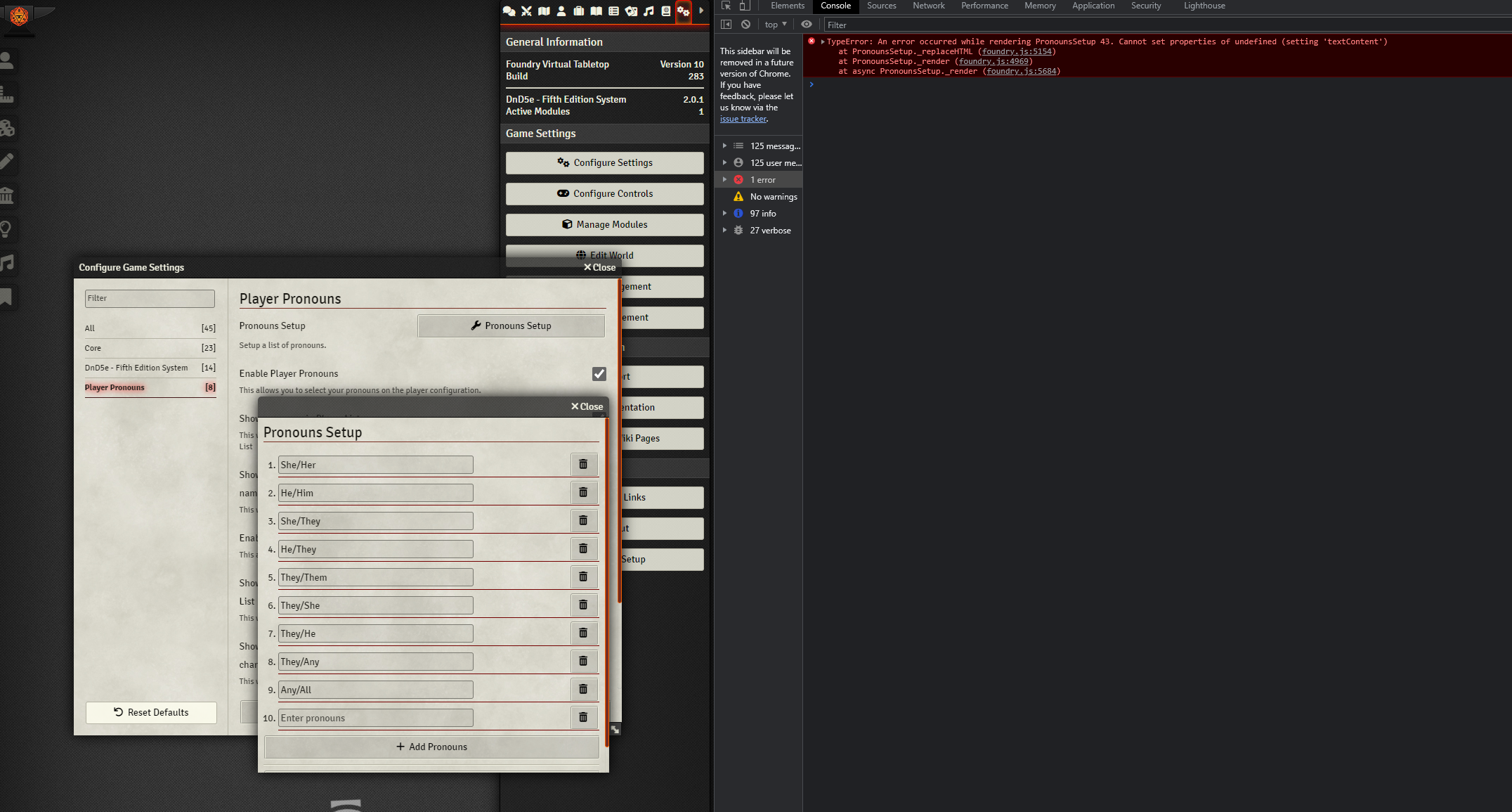Expand the TypeError error details
Viewport: 1512px width, 812px height.
click(x=823, y=41)
